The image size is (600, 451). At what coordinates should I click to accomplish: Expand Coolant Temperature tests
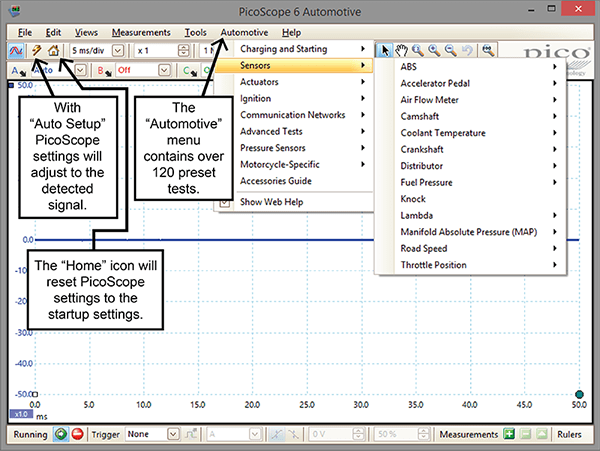coord(470,133)
